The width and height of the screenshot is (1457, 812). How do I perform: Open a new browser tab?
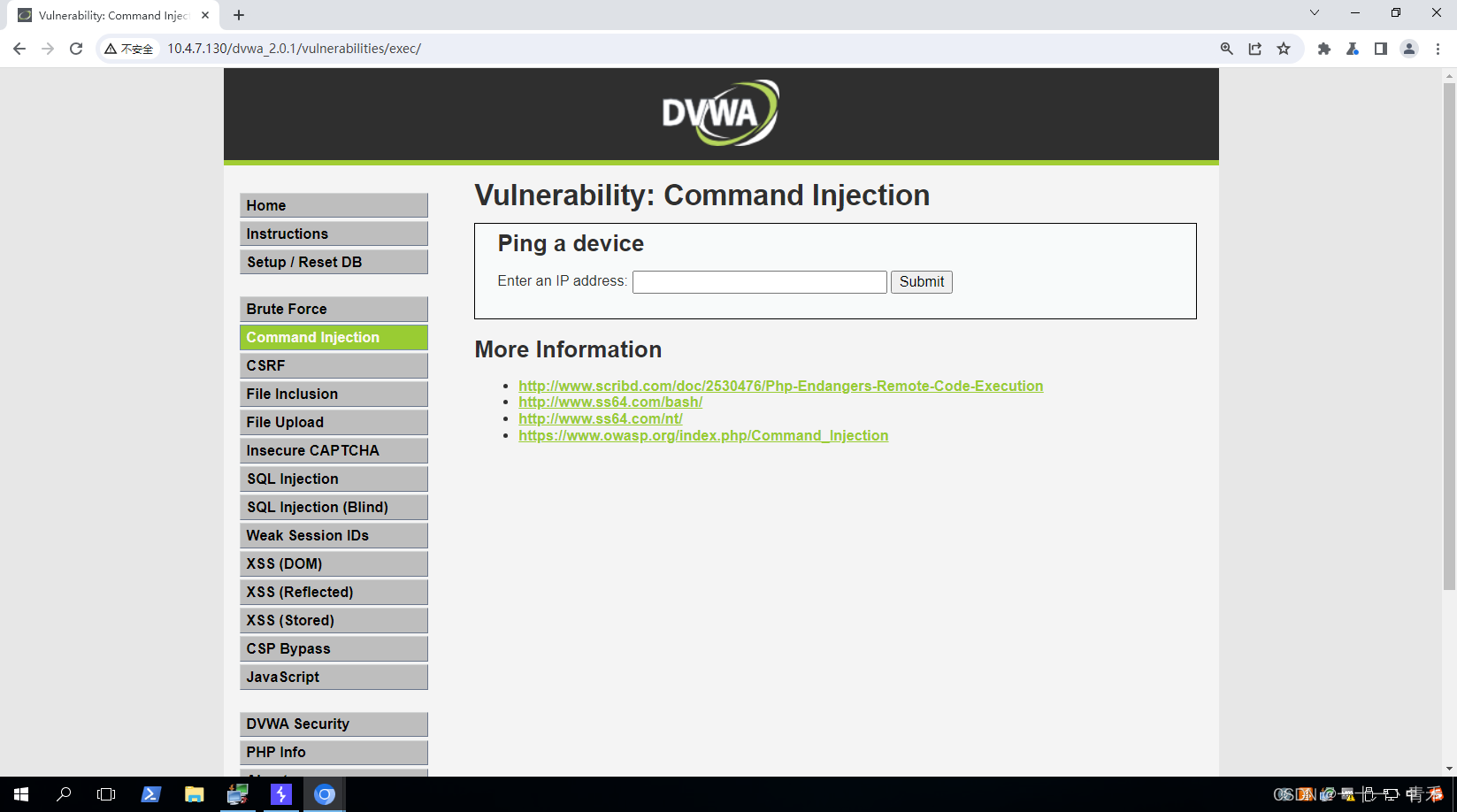(239, 15)
